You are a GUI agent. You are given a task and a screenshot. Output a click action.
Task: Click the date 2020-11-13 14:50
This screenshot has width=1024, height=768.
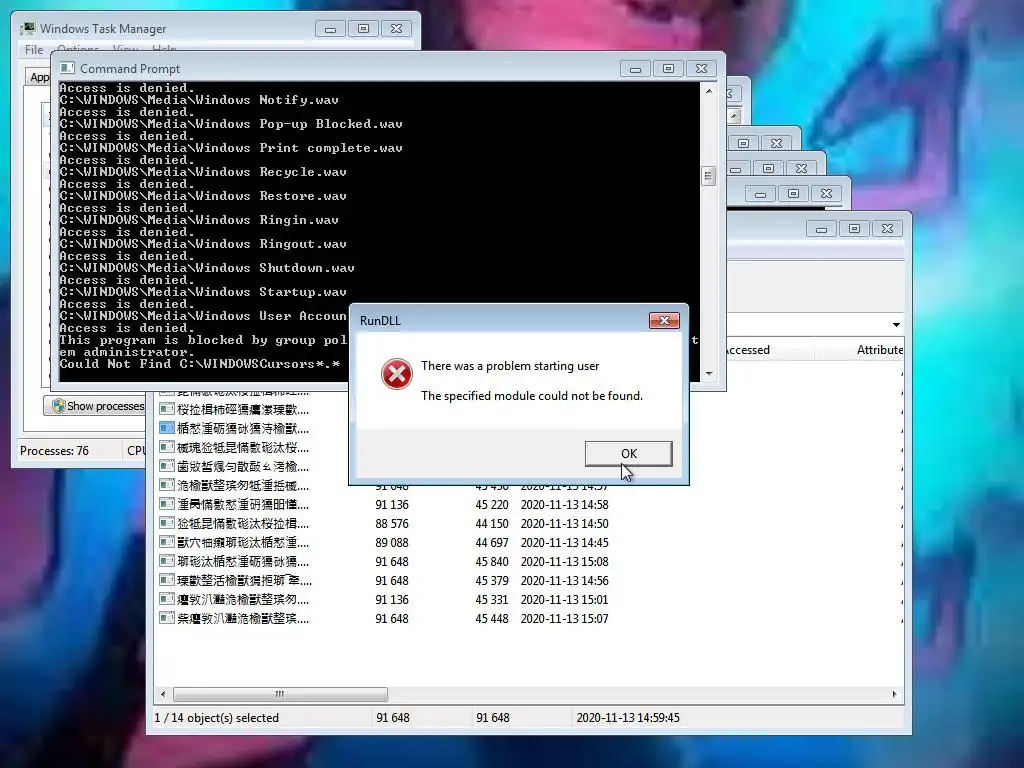[x=564, y=524]
